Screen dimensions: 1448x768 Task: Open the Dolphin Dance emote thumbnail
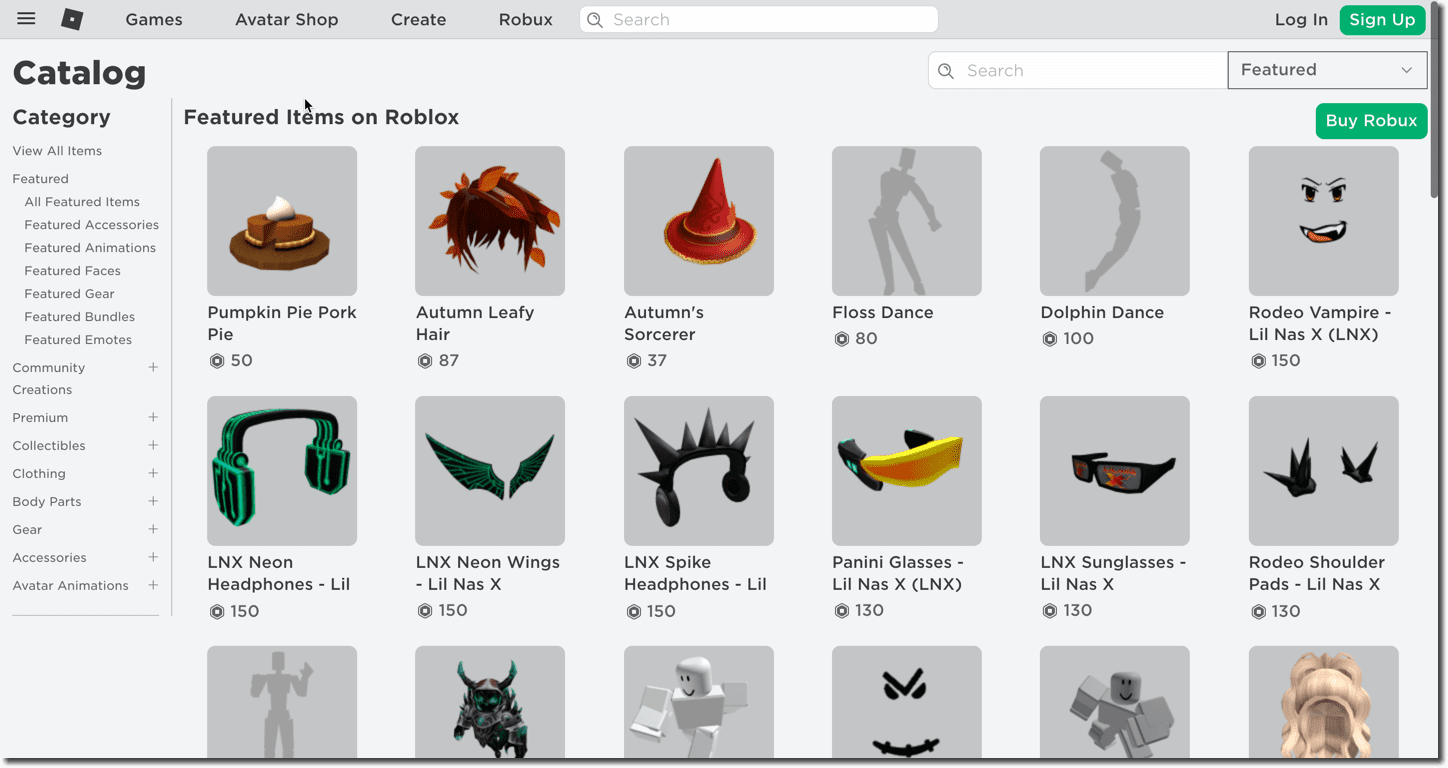1115,221
